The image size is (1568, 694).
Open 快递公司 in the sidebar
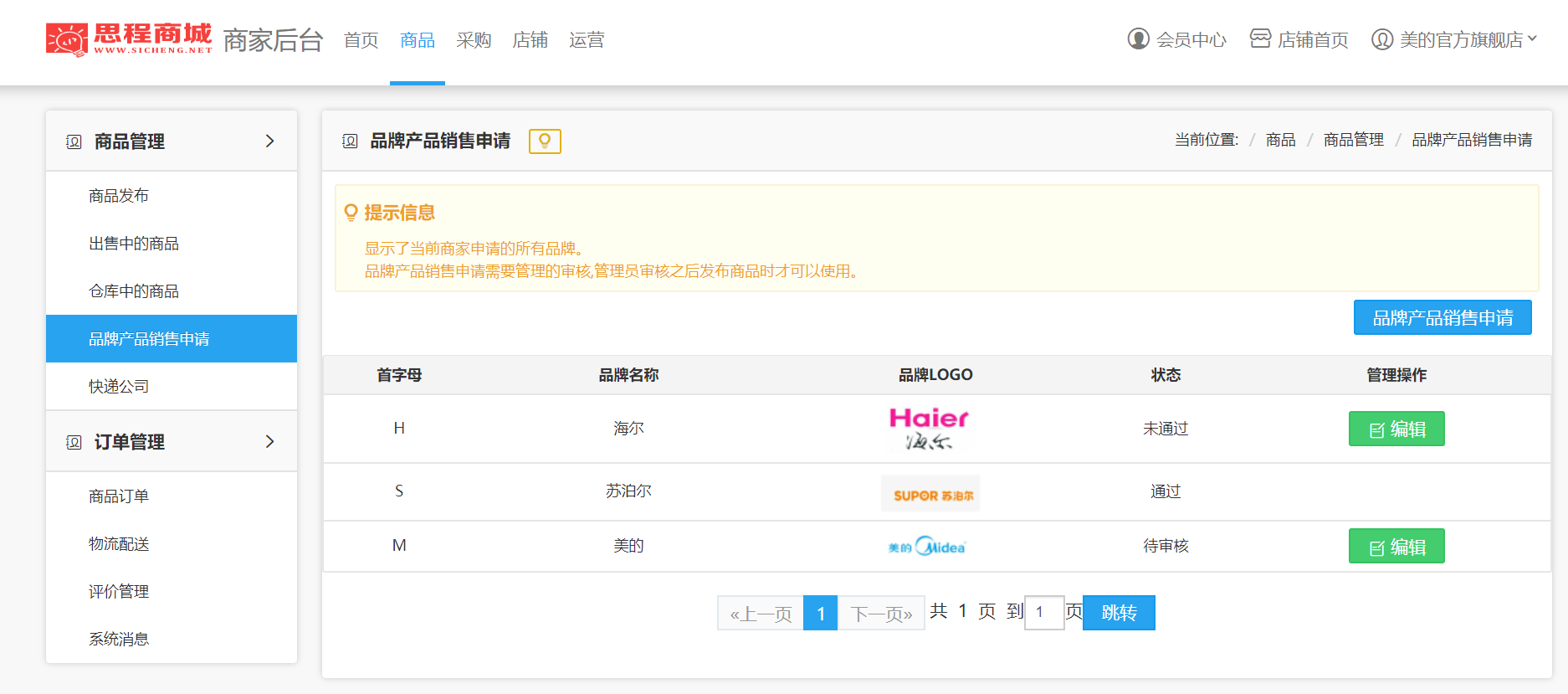pos(172,387)
